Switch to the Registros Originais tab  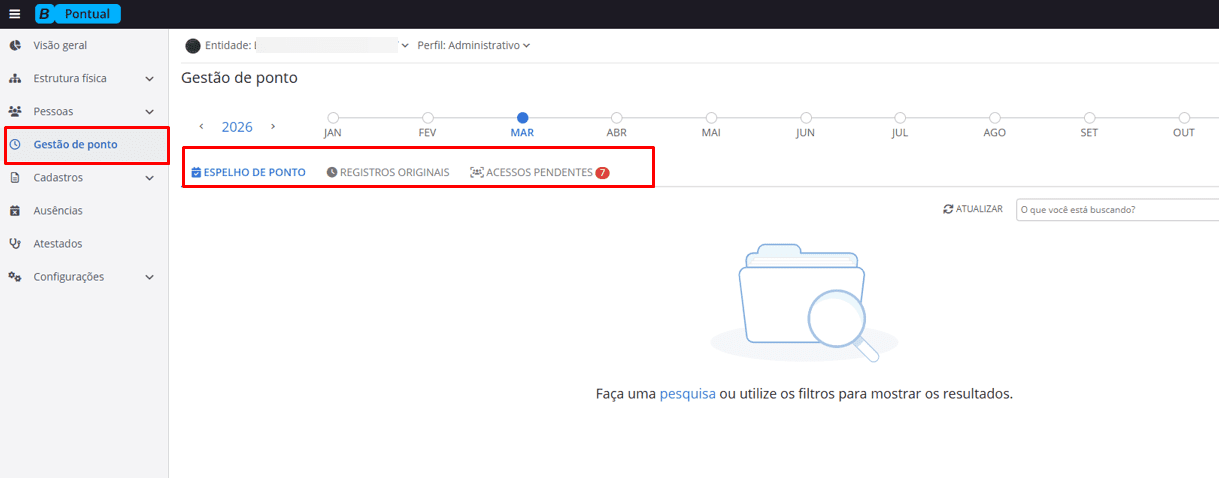(388, 172)
